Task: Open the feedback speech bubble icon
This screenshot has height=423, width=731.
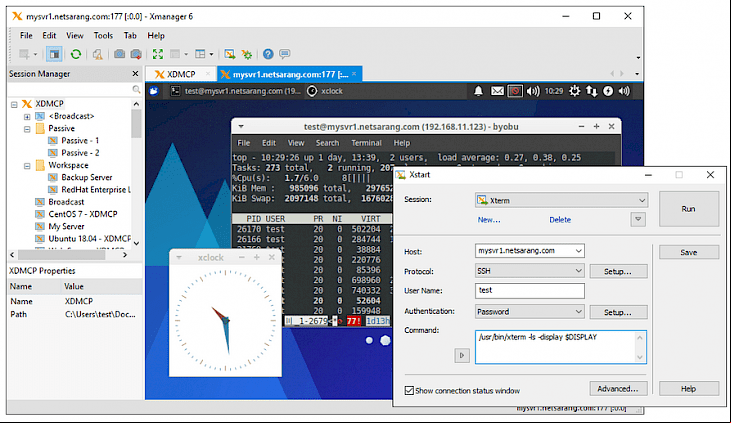Action: (x=284, y=54)
